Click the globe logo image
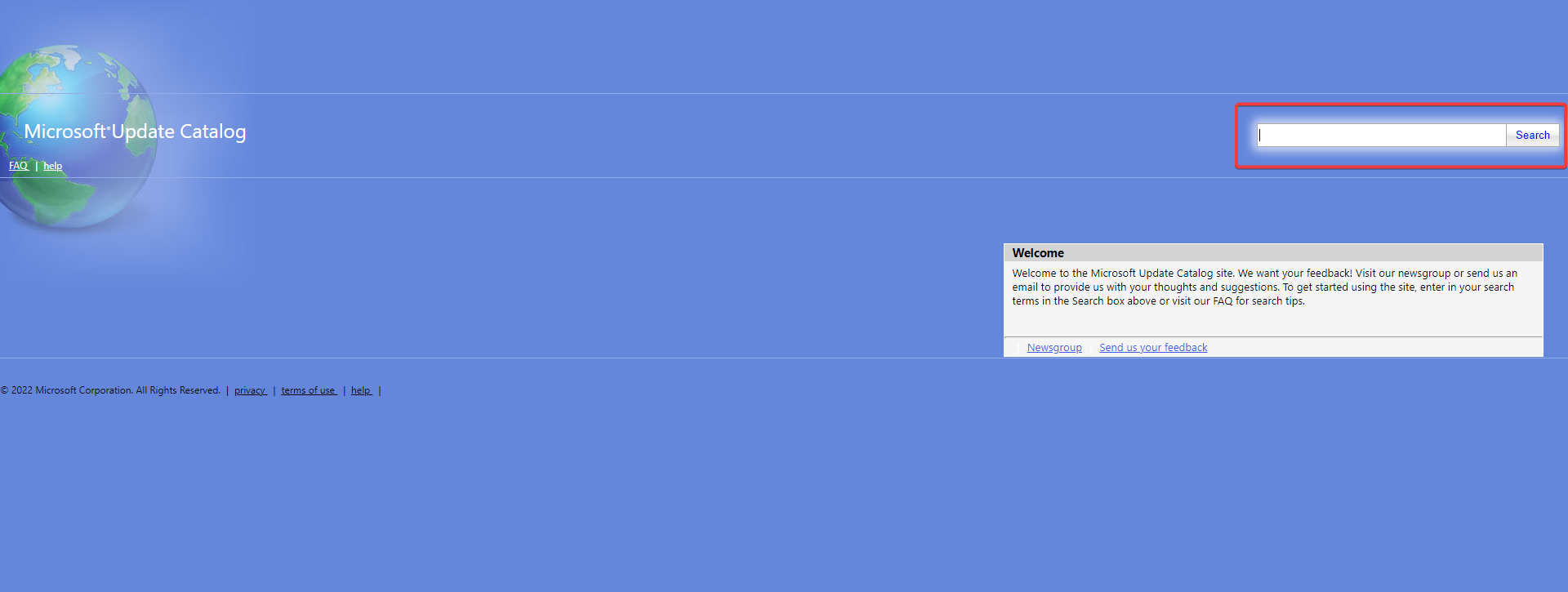This screenshot has width=1568, height=592. click(x=78, y=136)
